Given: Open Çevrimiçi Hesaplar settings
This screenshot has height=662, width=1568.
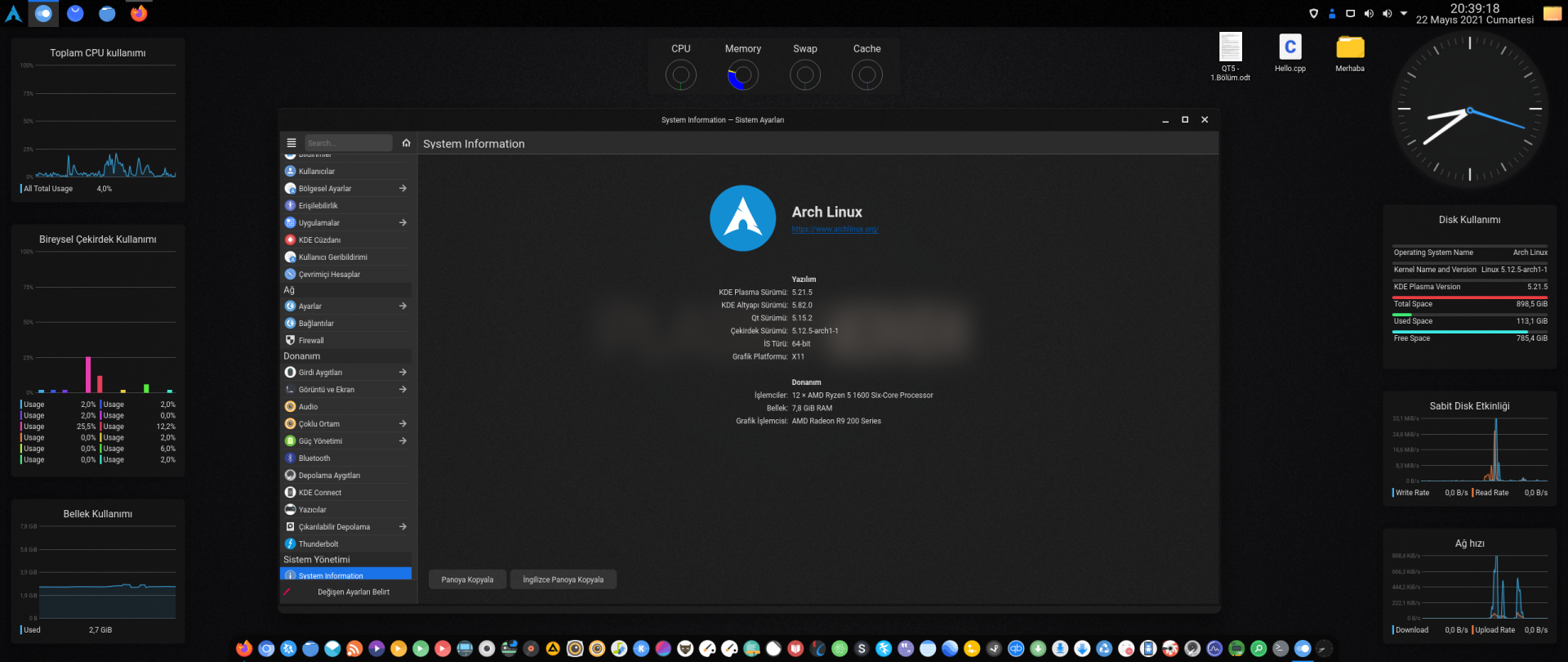Looking at the screenshot, I should pyautogui.click(x=345, y=275).
